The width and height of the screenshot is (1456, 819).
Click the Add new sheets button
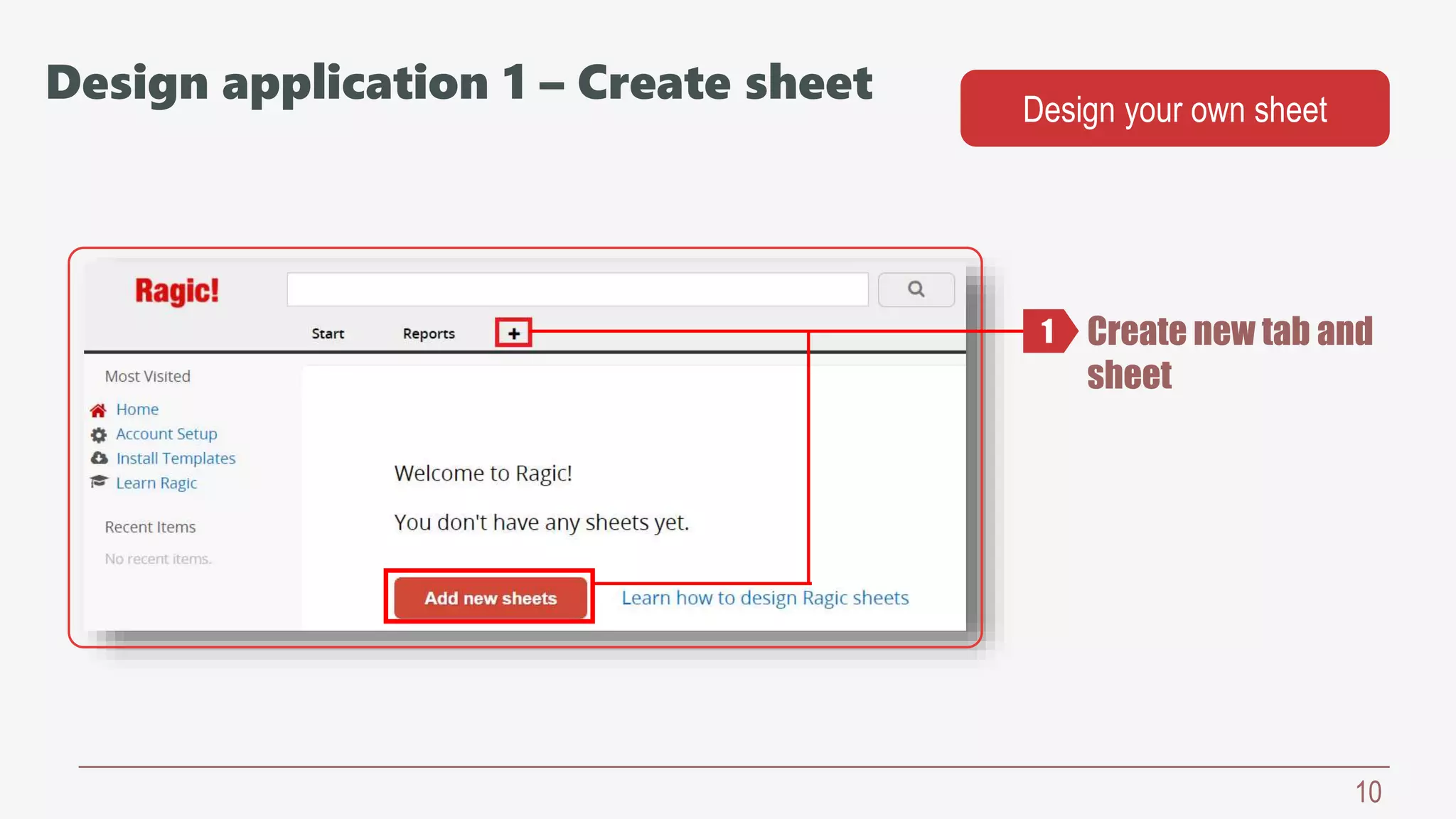(x=491, y=598)
